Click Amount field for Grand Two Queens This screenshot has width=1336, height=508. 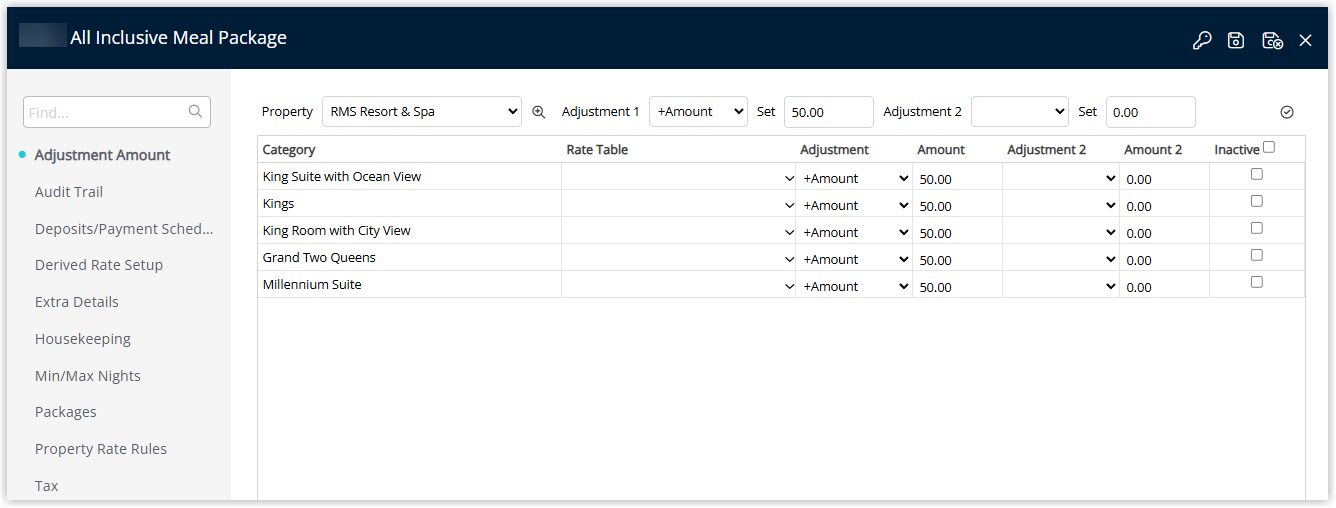tap(957, 260)
